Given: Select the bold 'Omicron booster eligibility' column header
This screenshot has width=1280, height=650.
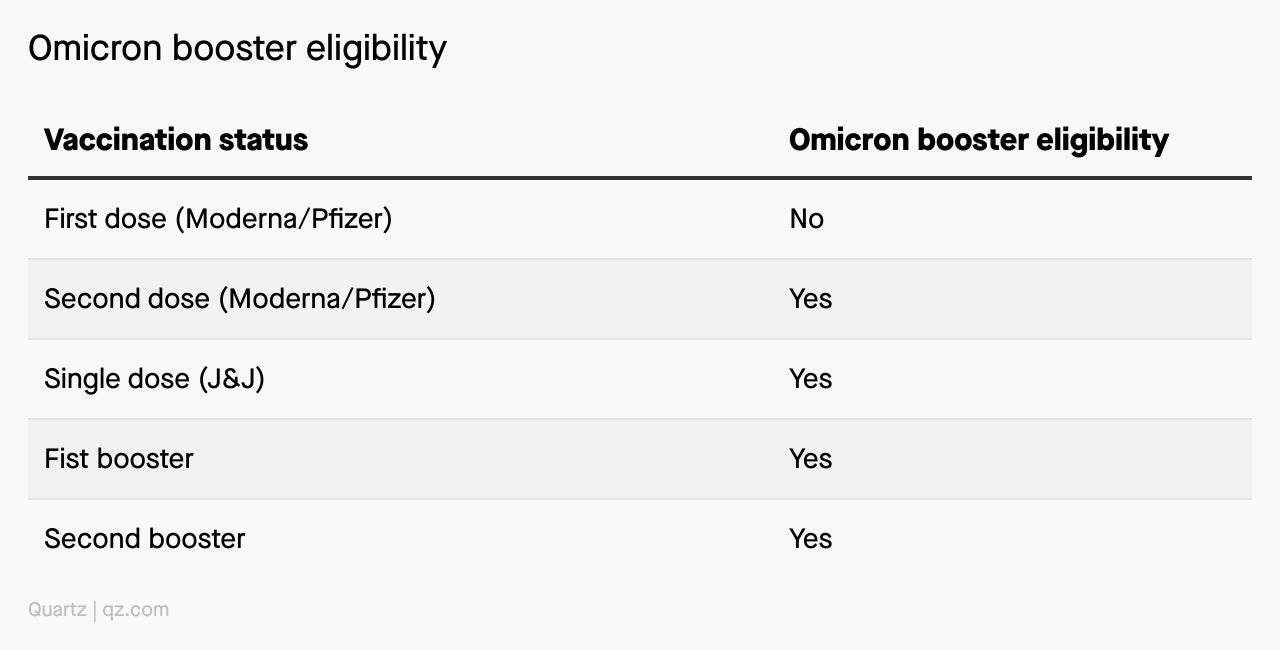Looking at the screenshot, I should [978, 140].
